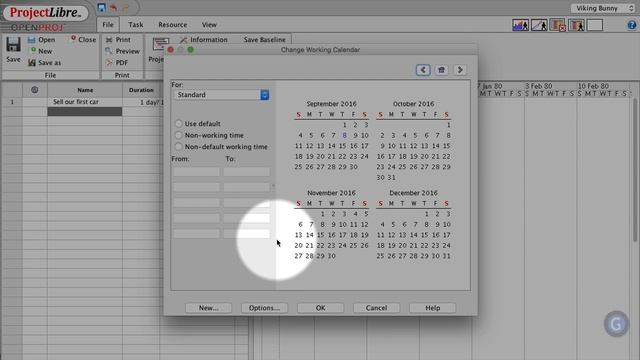
Task: Click the Preview magnifier icon
Action: (x=109, y=51)
